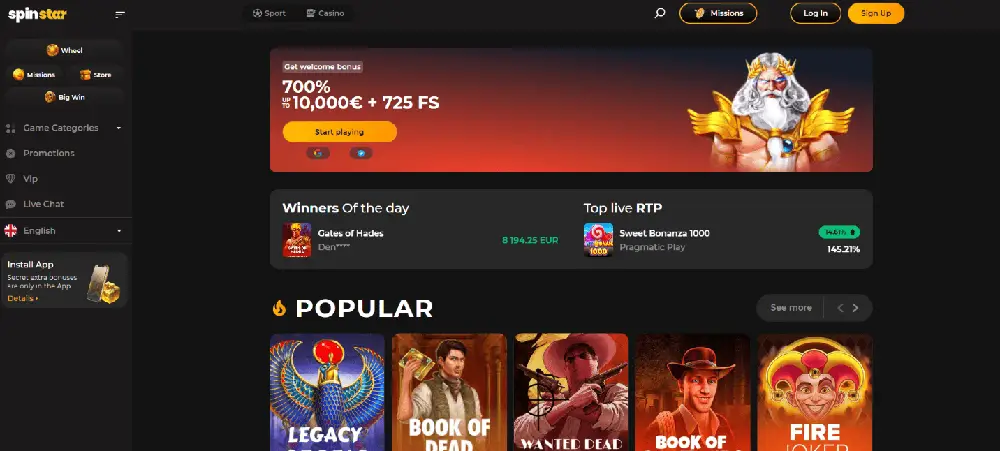The height and width of the screenshot is (451, 1000).
Task: Switch to the Sport tab
Action: (269, 13)
